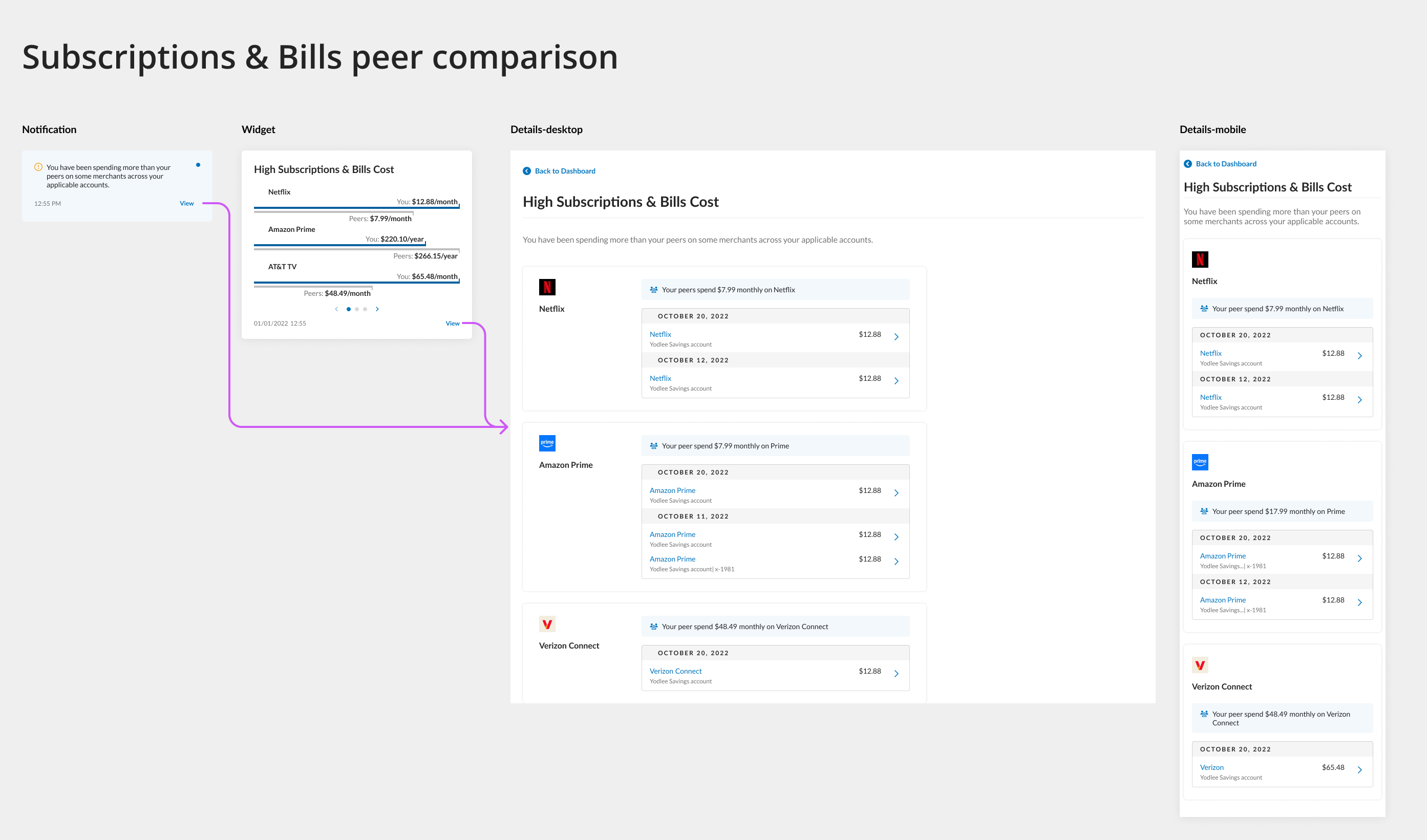Click Amazon Prime logo in desktop details
This screenshot has height=840, width=1427.
(x=547, y=443)
